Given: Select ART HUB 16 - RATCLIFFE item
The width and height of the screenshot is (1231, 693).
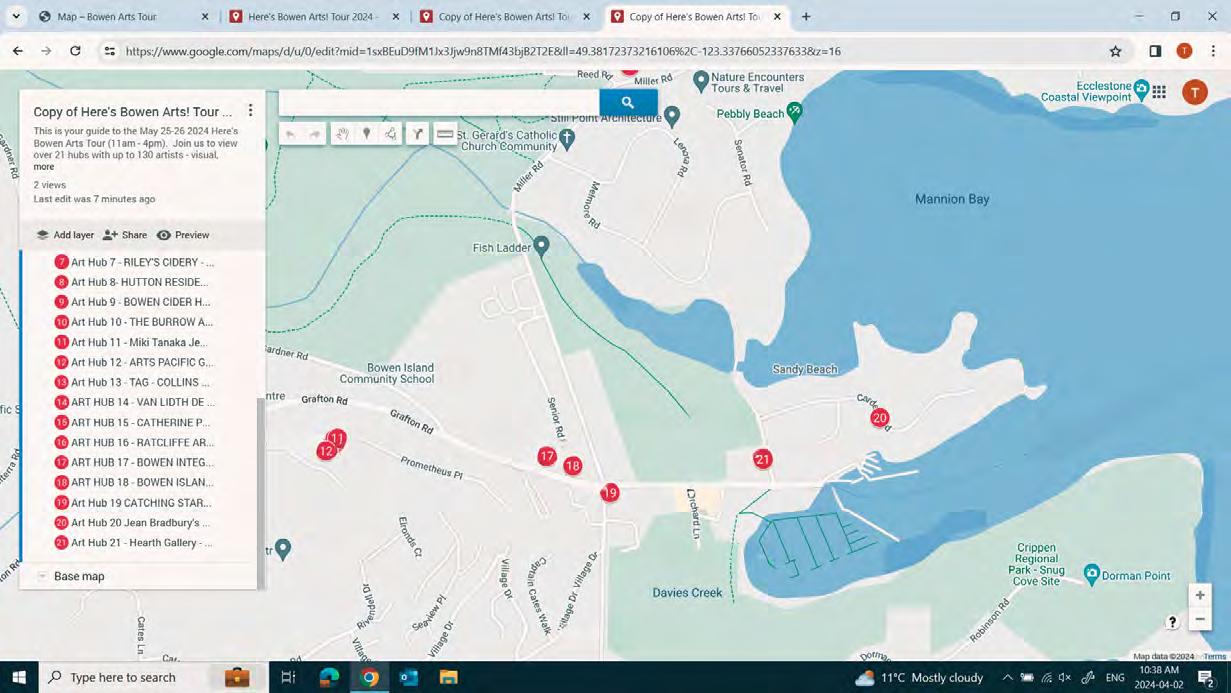Looking at the screenshot, I should click(135, 442).
